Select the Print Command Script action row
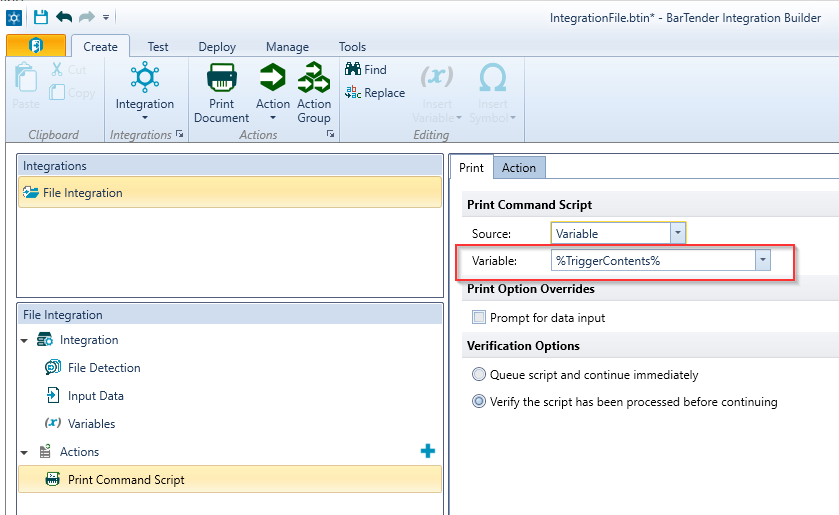This screenshot has width=839, height=515. pyautogui.click(x=230, y=479)
